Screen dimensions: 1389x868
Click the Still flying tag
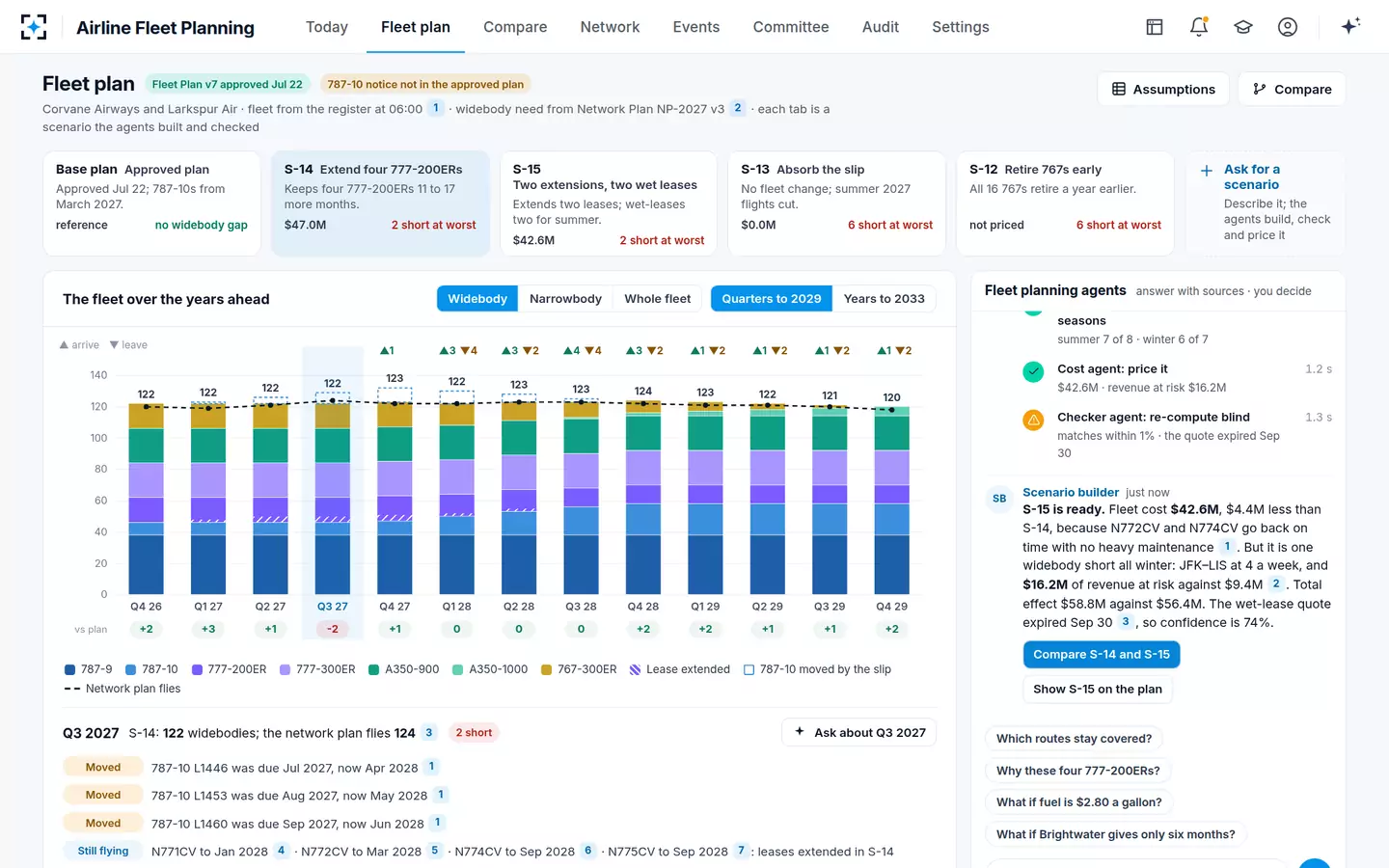pos(103,851)
